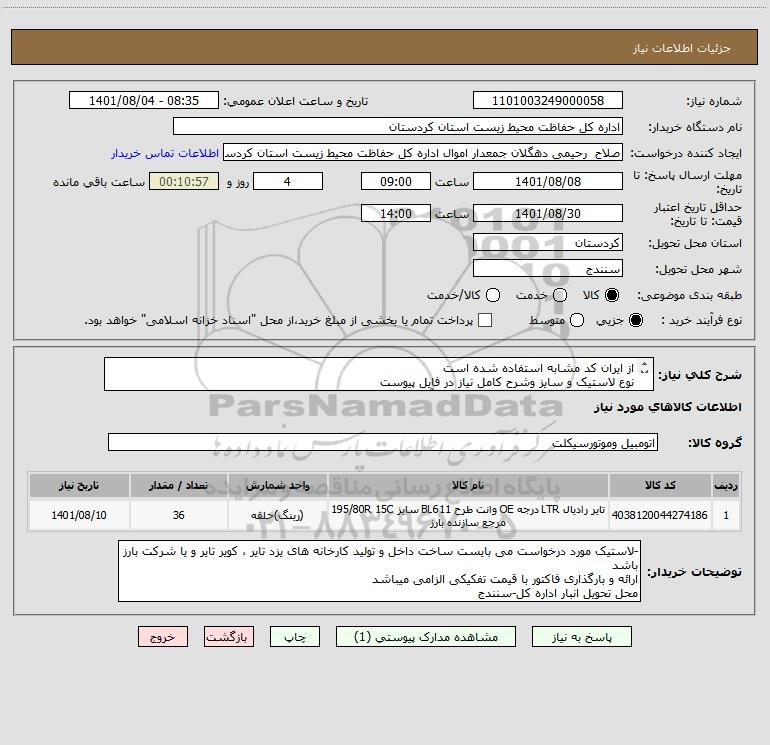Click the announcement date field 1401/08/04 - 08:35
The height and width of the screenshot is (745, 770).
[x=144, y=101]
